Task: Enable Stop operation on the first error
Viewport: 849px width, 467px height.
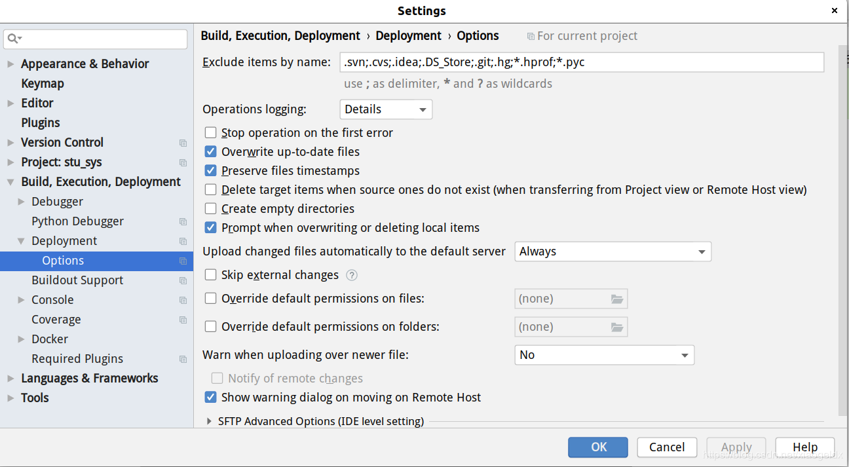Action: coord(210,133)
